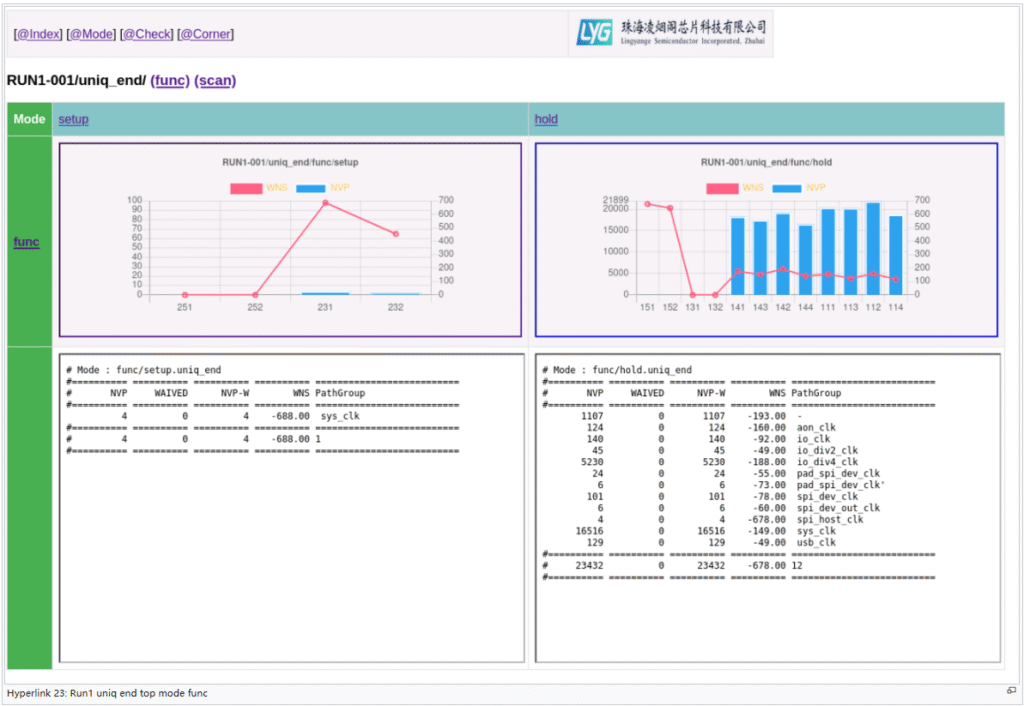This screenshot has width=1024, height=706.
Task: Click the hold column header link
Action: [x=546, y=119]
